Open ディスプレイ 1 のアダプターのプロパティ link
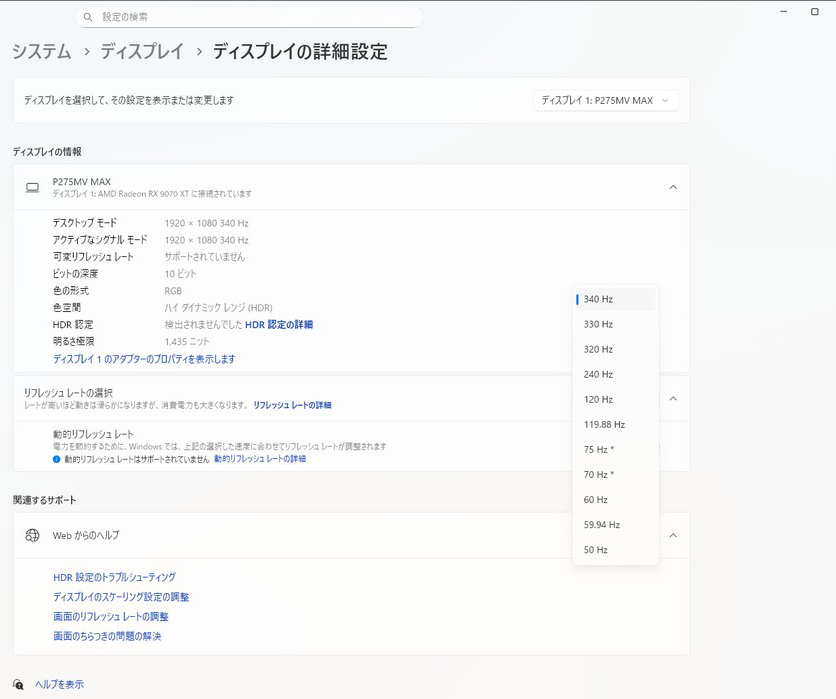The height and width of the screenshot is (699, 836). tap(144, 359)
